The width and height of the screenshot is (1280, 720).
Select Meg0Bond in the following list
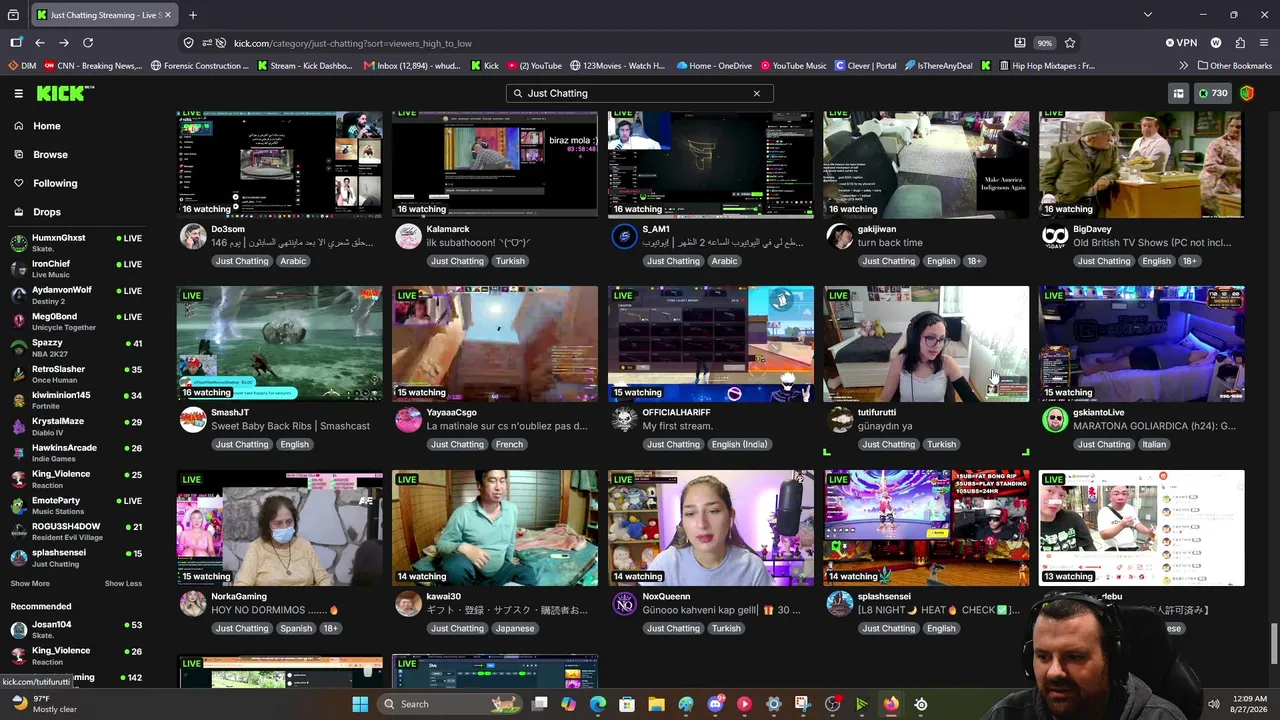76,321
